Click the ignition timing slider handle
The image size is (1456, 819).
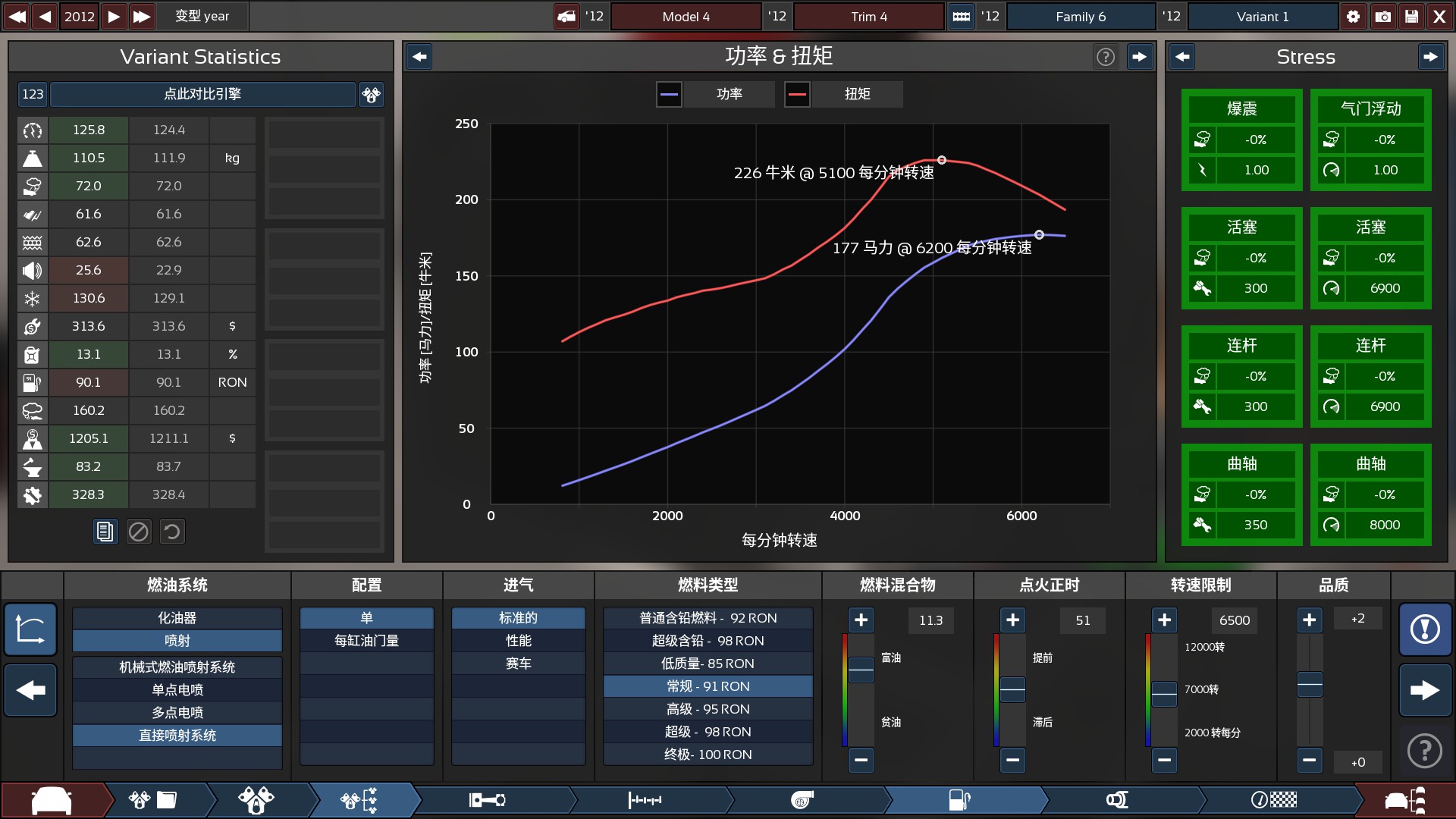click(x=1012, y=689)
